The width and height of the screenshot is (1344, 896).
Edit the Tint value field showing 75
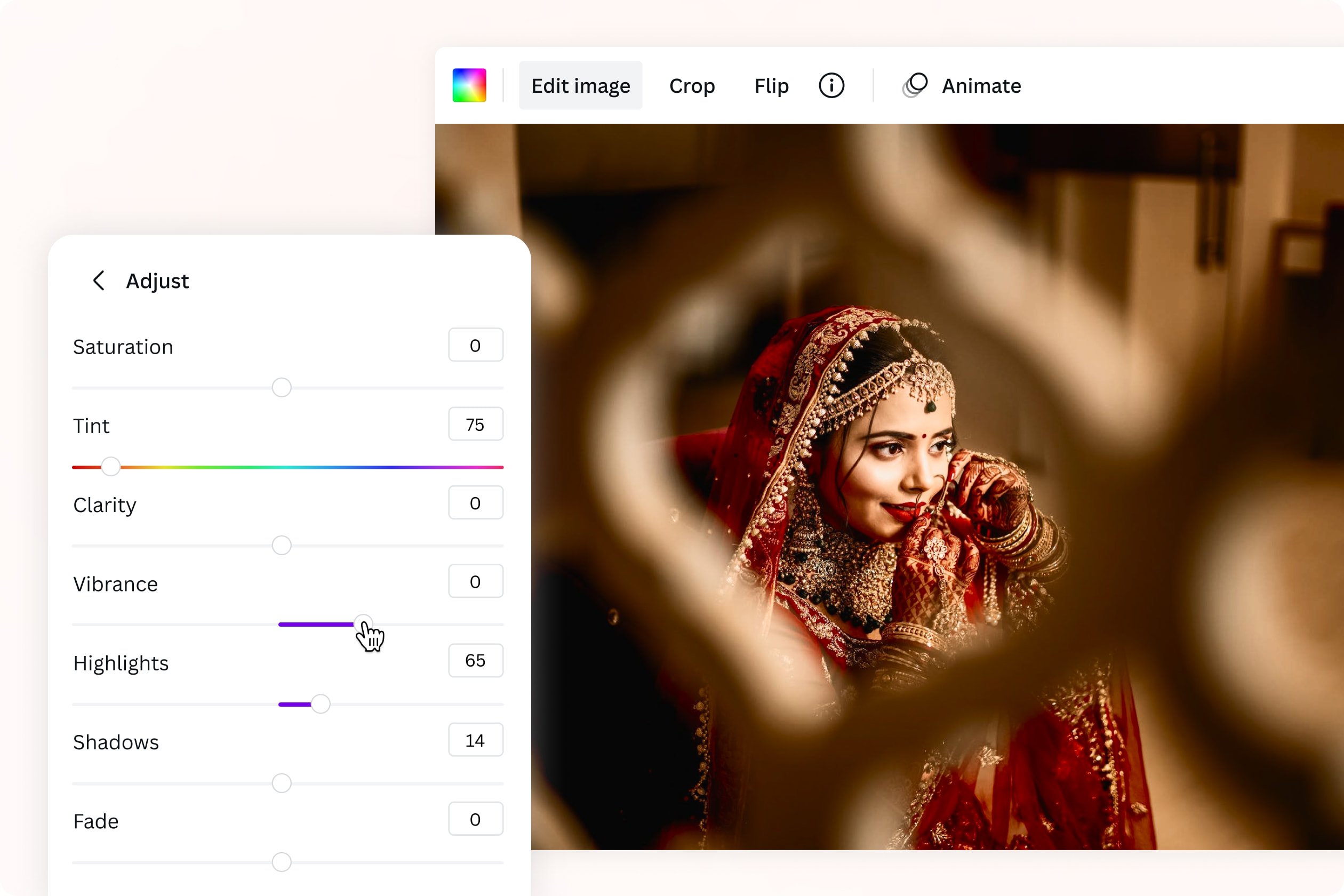[475, 424]
